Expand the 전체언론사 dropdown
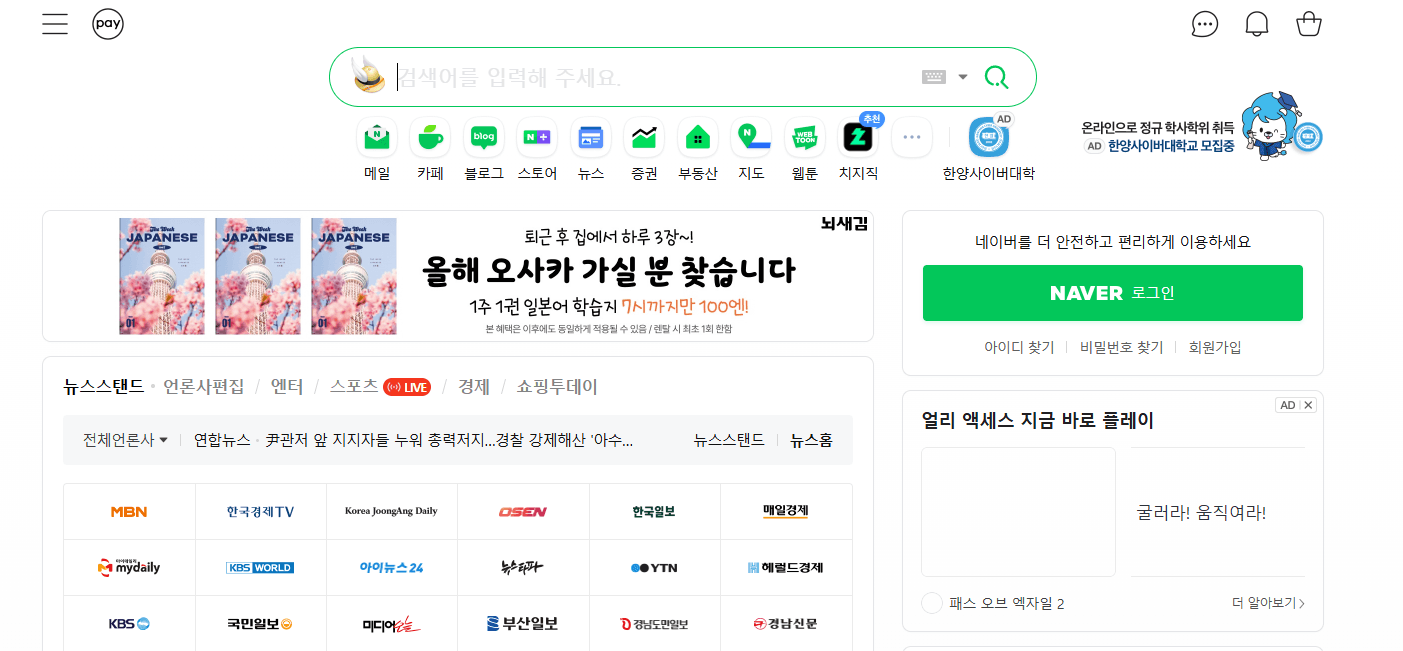 [125, 440]
